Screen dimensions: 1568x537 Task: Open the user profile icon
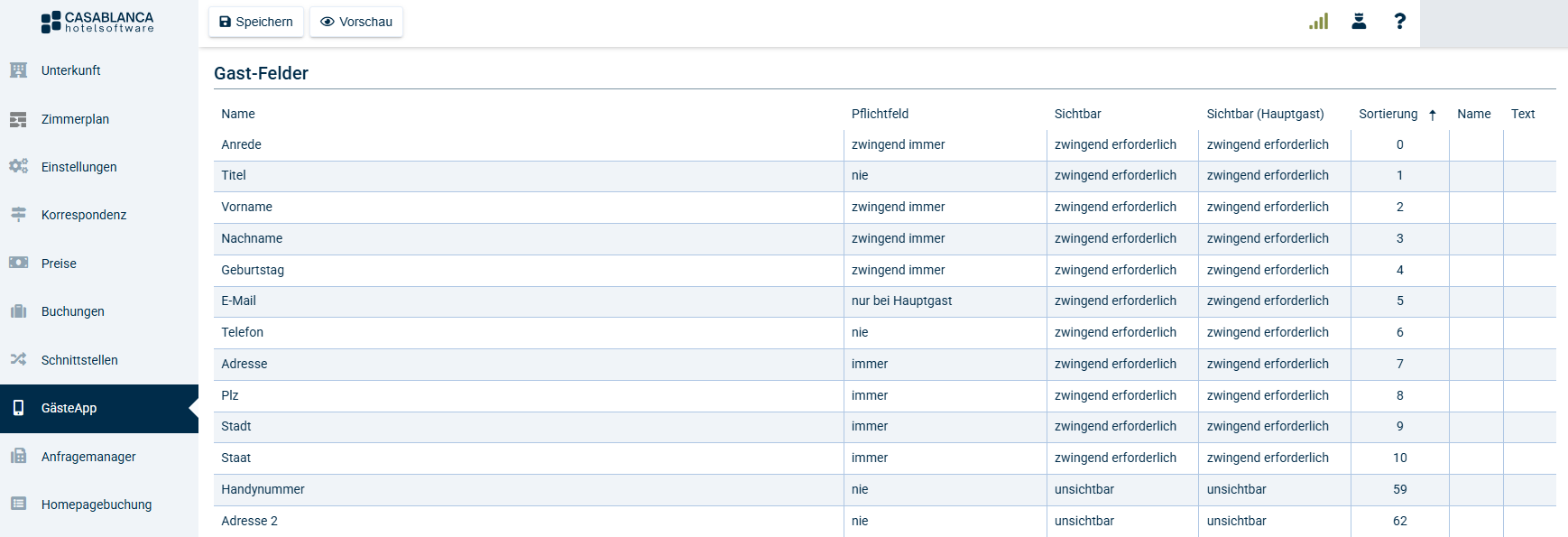1359,22
